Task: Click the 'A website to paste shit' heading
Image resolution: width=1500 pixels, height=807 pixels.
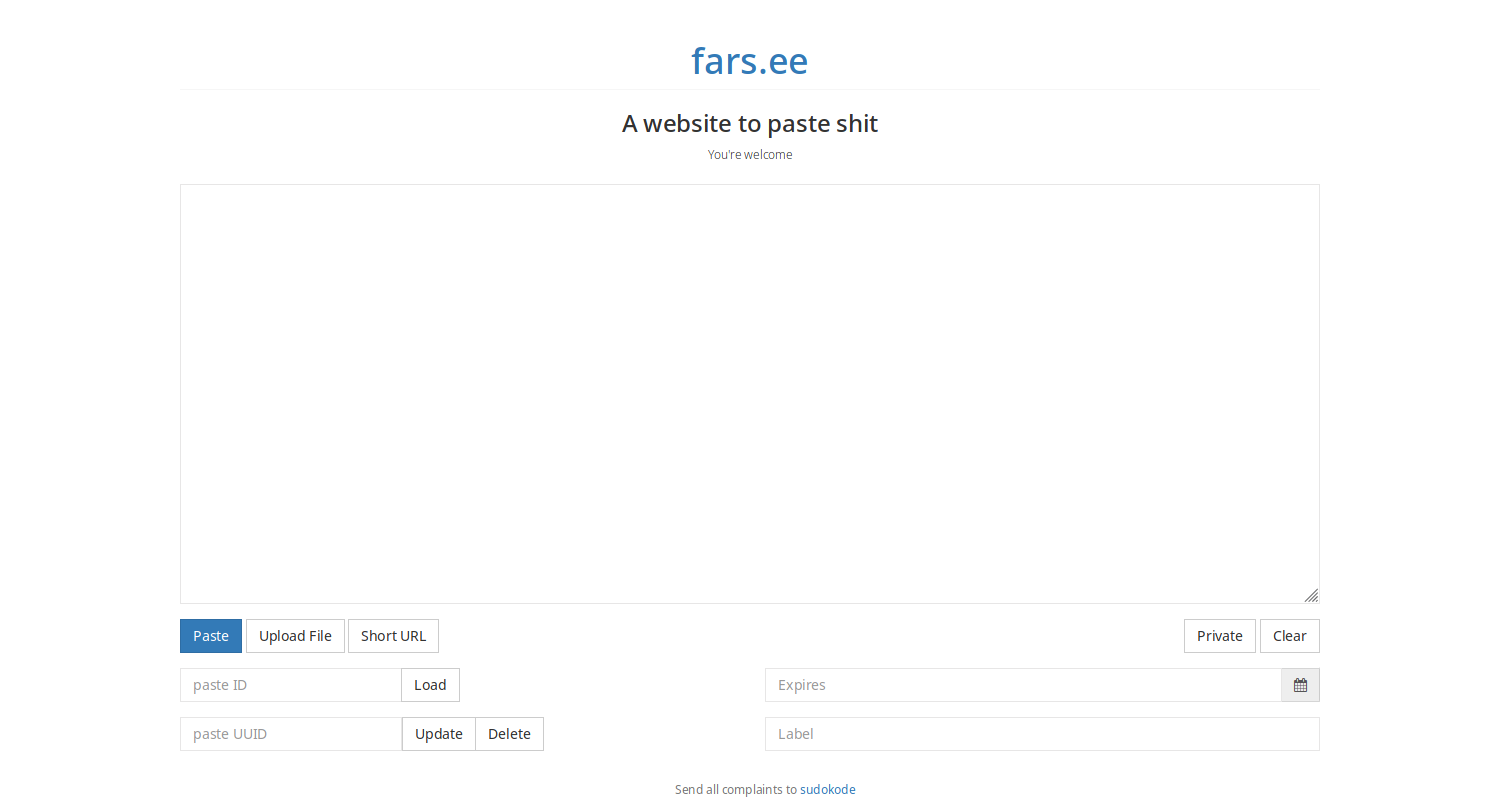Action: [x=749, y=123]
